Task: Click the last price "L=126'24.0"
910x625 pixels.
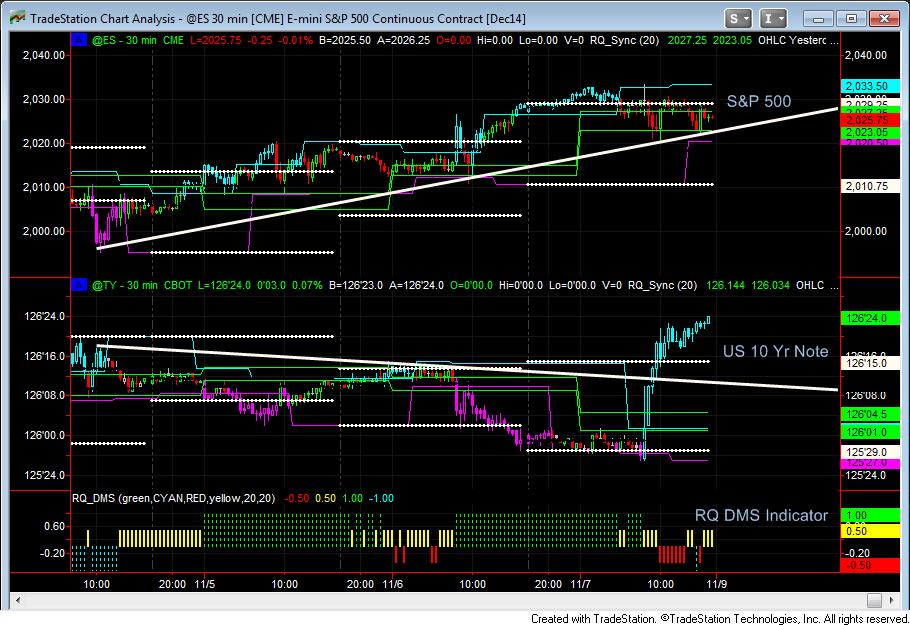Action: [x=224, y=286]
